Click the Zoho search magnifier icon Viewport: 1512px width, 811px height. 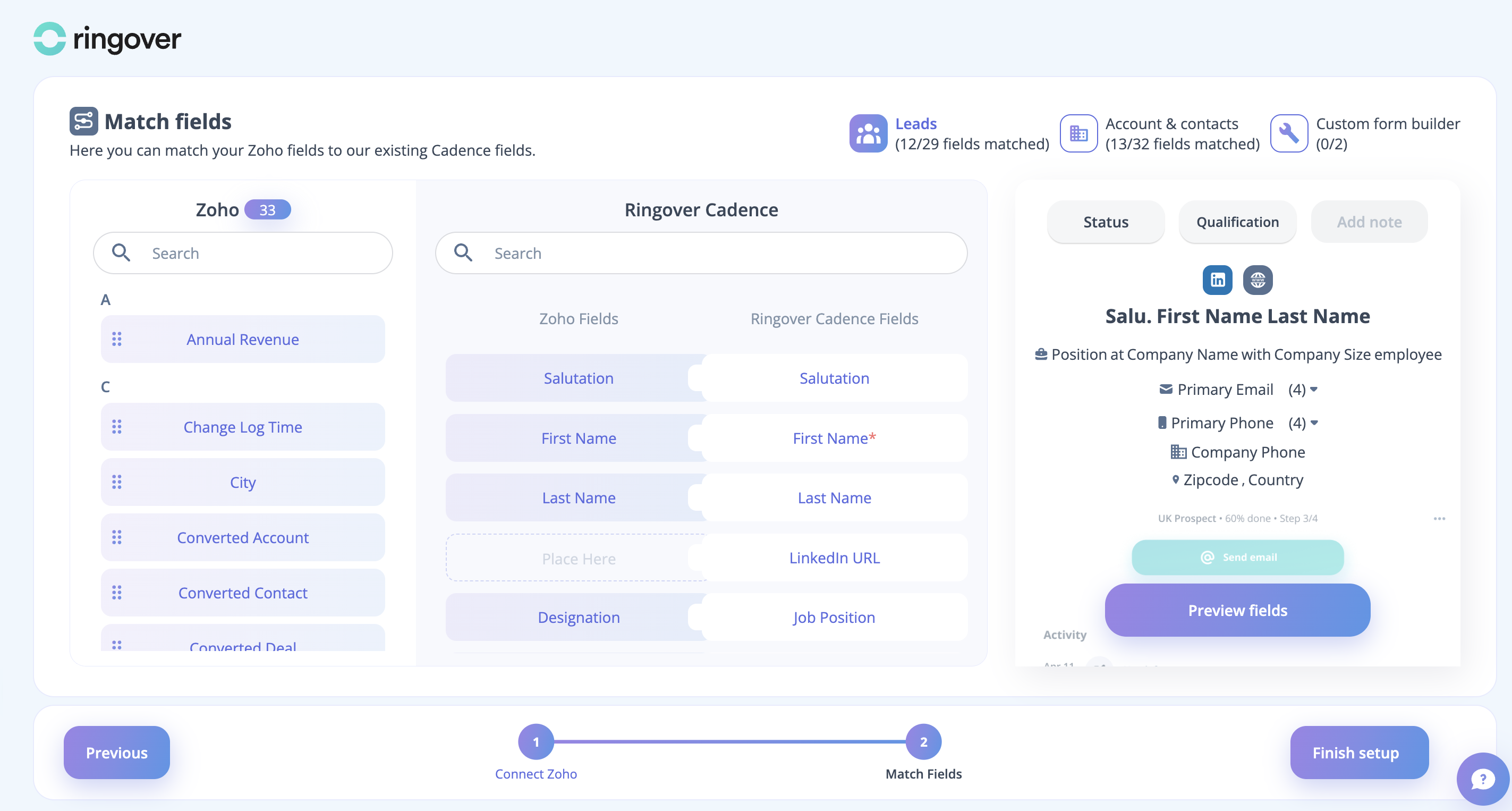(121, 252)
